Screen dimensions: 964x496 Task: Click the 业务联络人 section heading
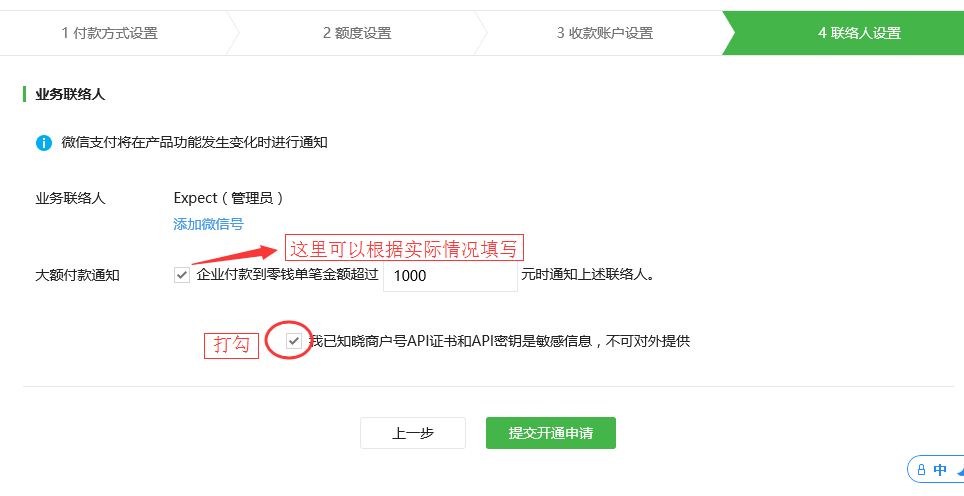[x=70, y=95]
